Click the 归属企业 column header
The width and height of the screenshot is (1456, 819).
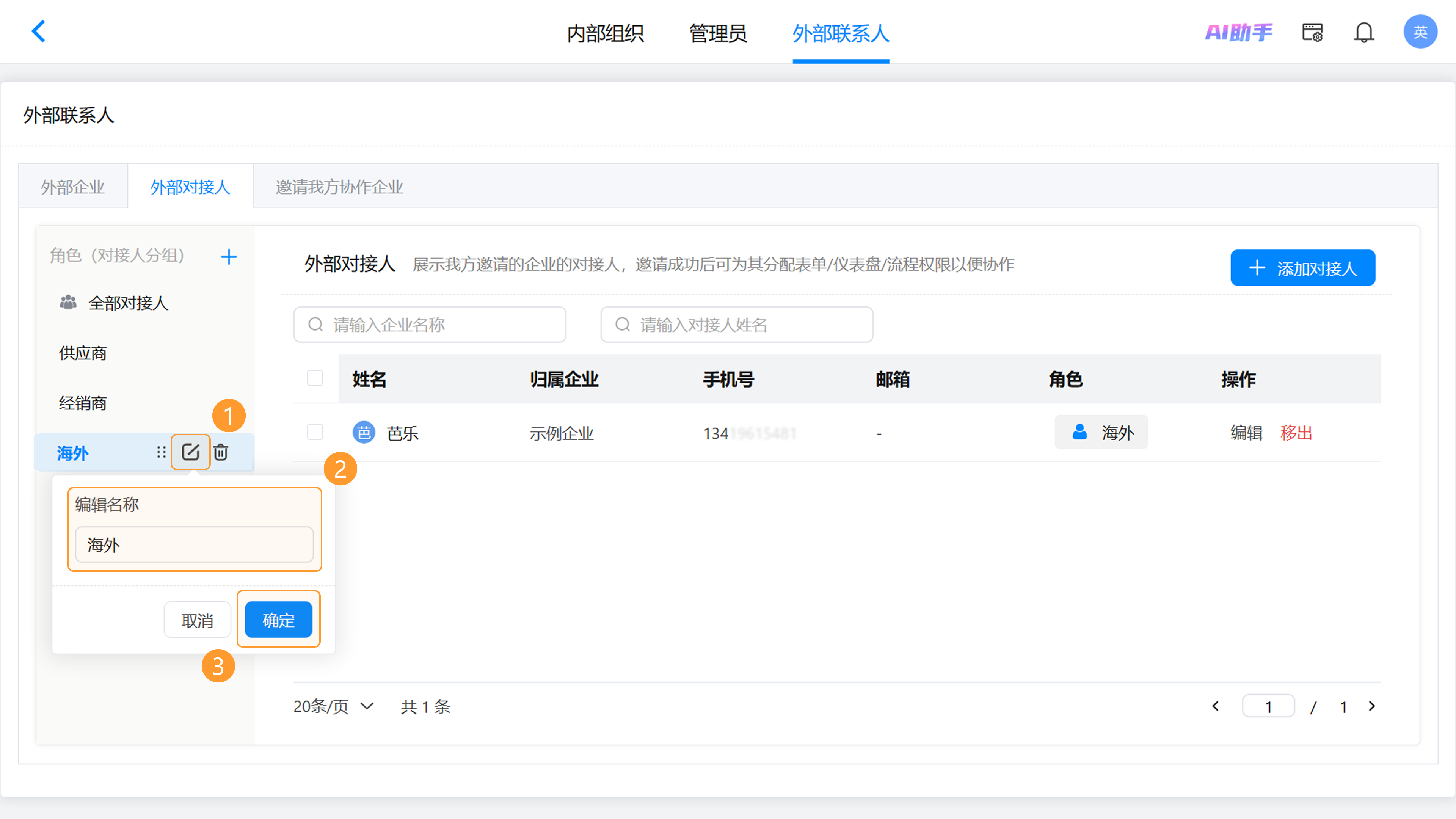pos(564,379)
